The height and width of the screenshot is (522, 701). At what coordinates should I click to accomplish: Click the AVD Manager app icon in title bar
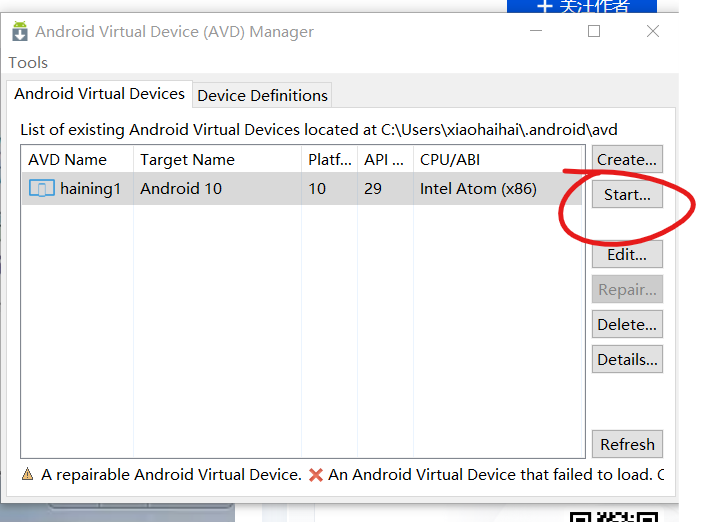(x=20, y=32)
